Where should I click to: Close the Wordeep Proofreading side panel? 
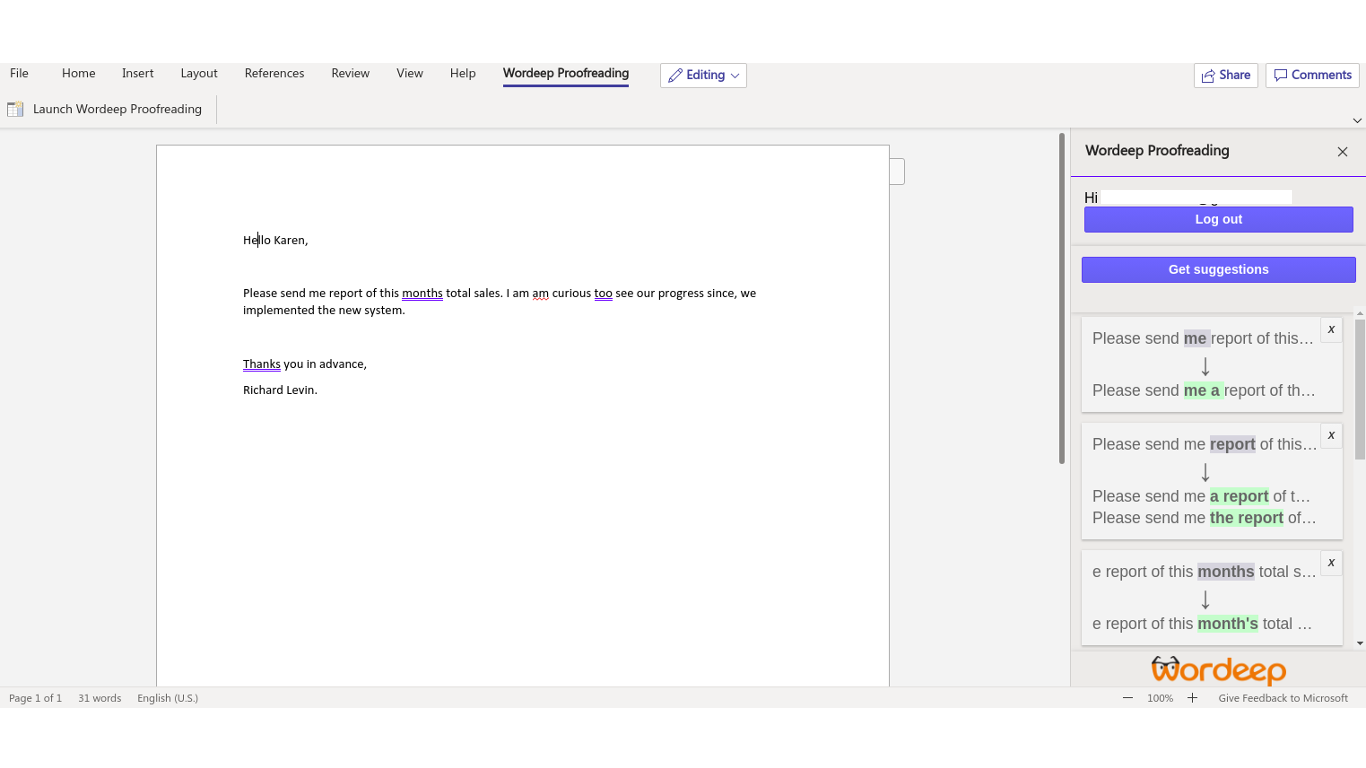[1342, 152]
